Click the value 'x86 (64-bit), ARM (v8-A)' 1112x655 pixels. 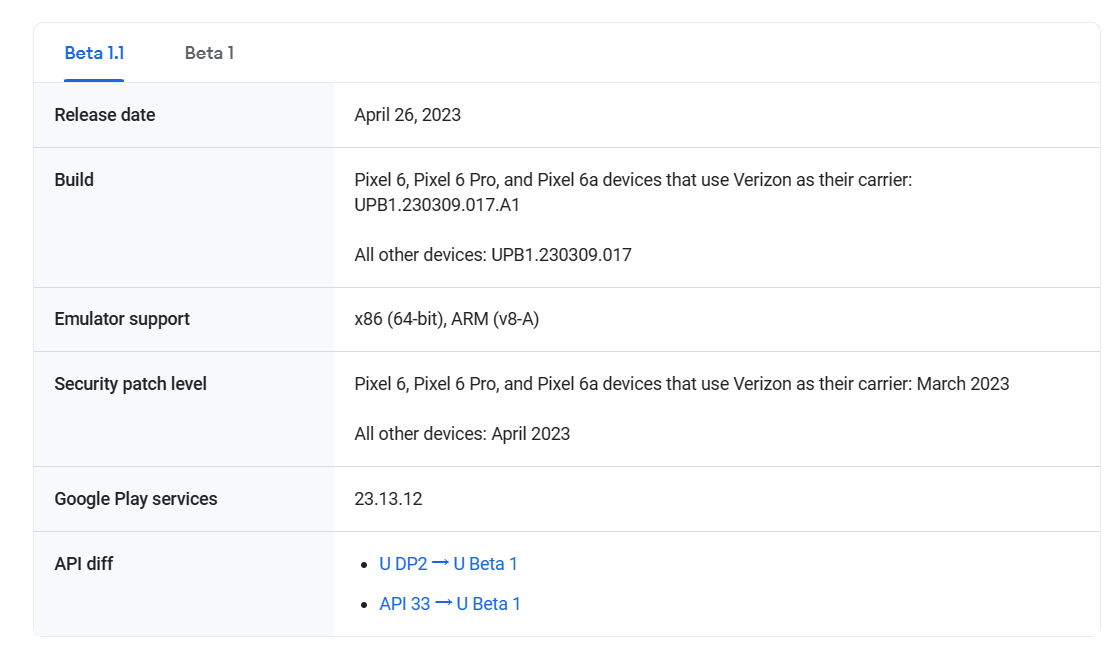tap(447, 319)
